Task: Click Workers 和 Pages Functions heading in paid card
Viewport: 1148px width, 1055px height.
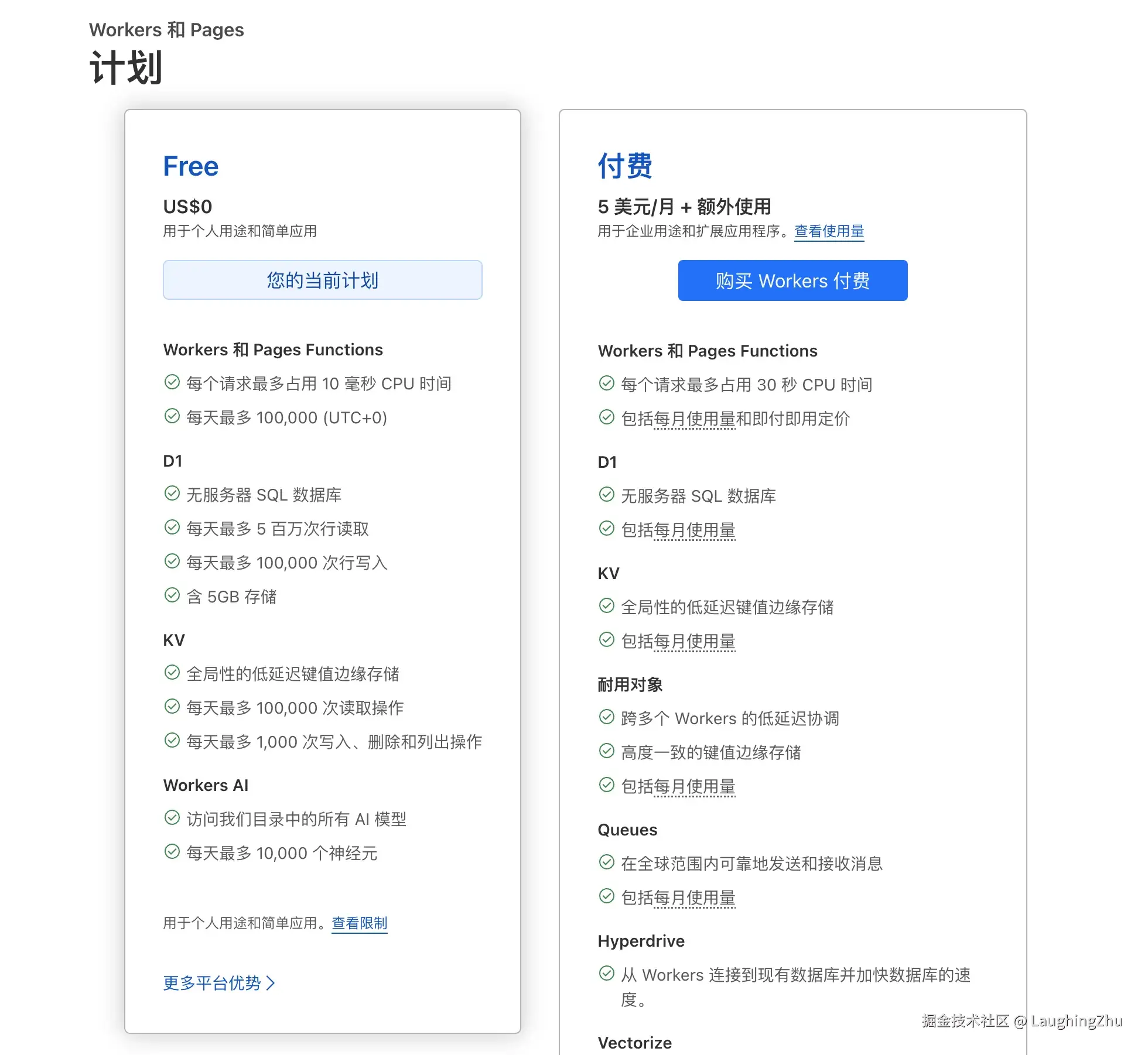Action: 708,351
